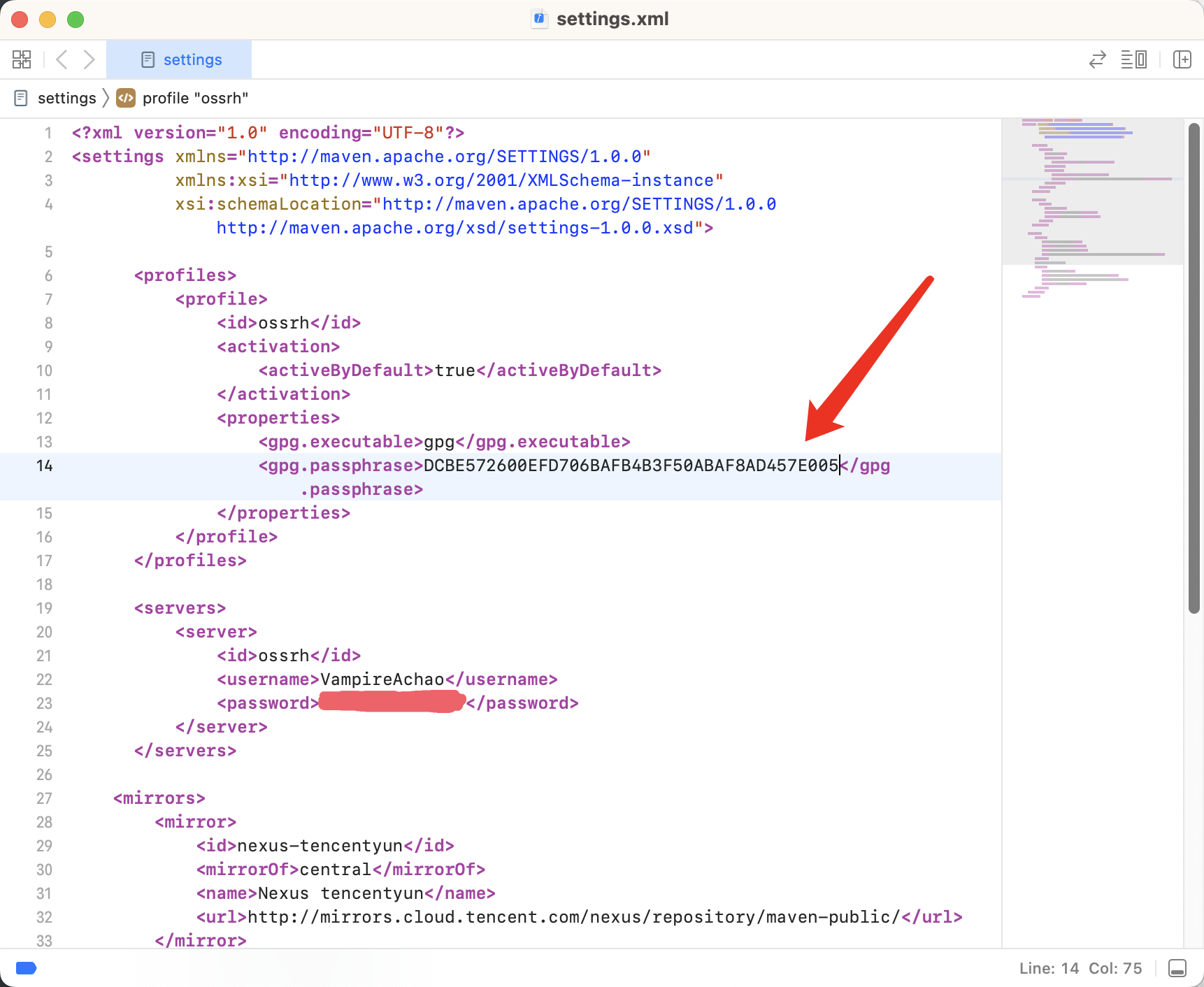Click line number 14 in the gutter
Viewport: 1204px width, 987px height.
(x=44, y=466)
